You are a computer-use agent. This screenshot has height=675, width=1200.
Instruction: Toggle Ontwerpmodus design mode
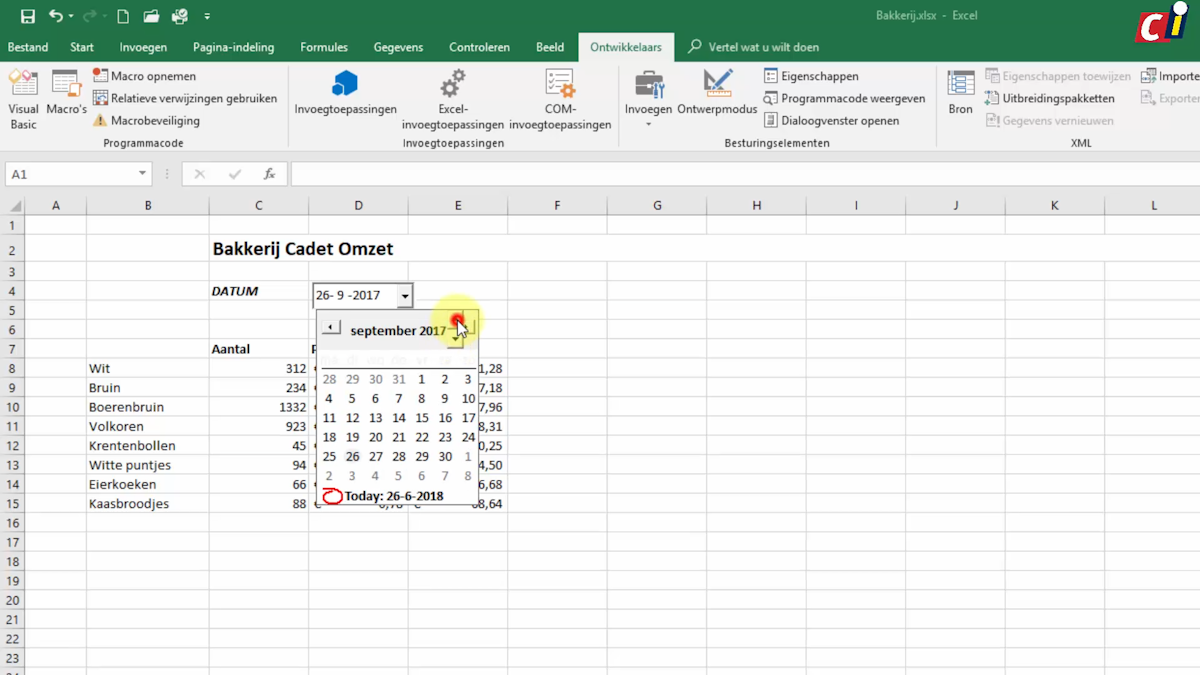717,93
